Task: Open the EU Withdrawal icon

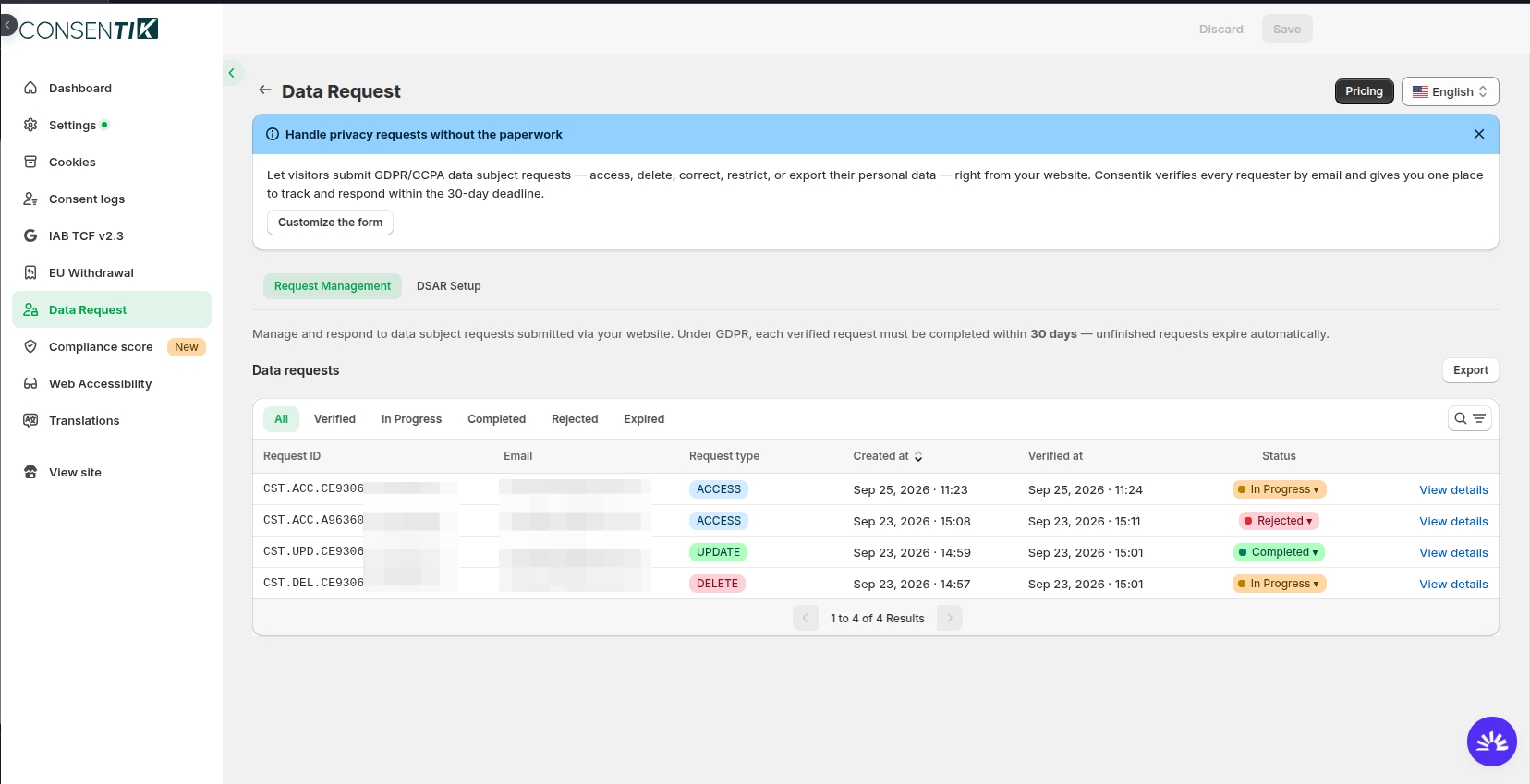Action: (x=30, y=273)
